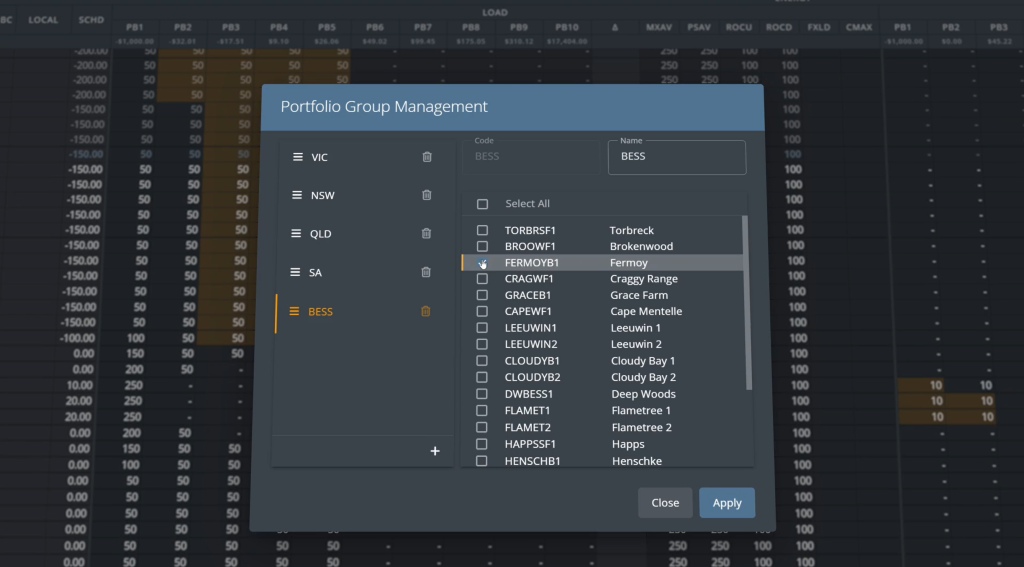Add a new portfolio group
Screen dimensions: 1024x567
[435, 451]
